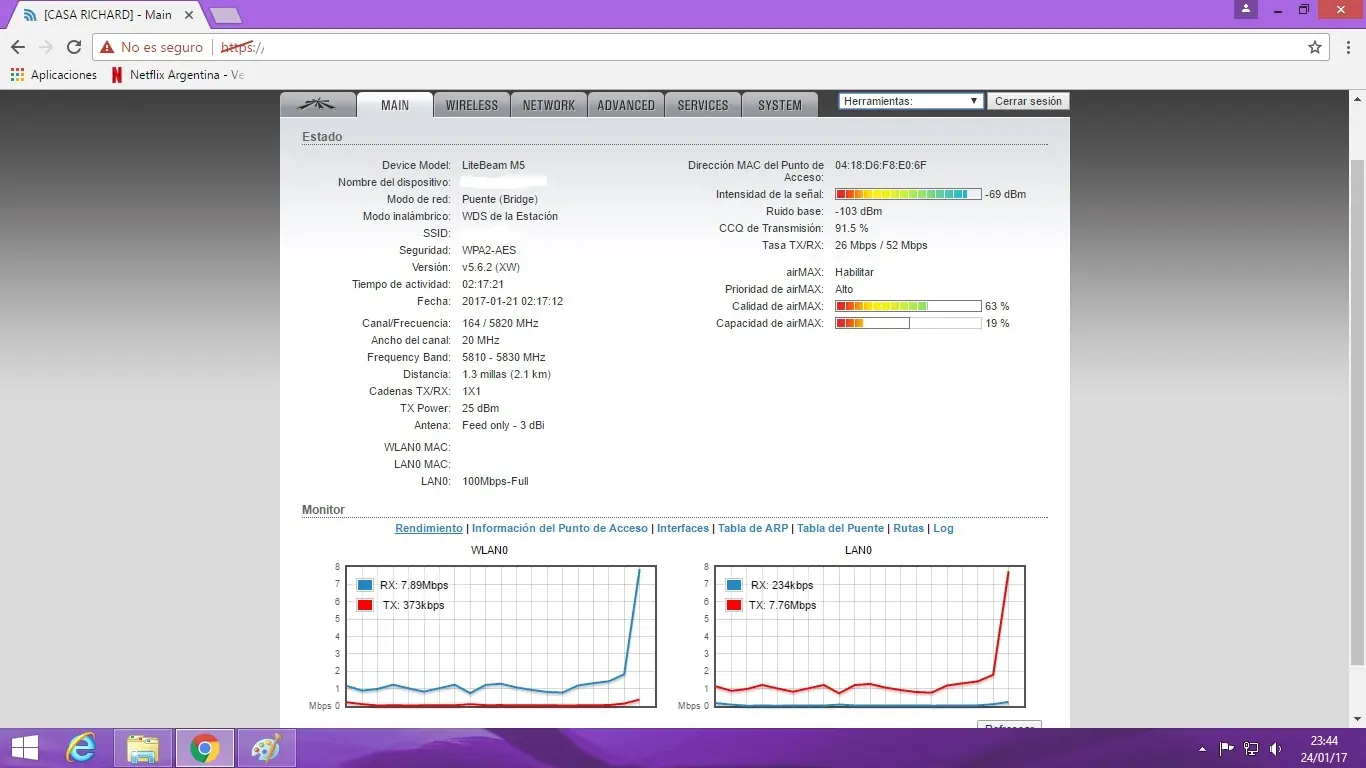Click the Chrome user profile icon

[x=1245, y=10]
